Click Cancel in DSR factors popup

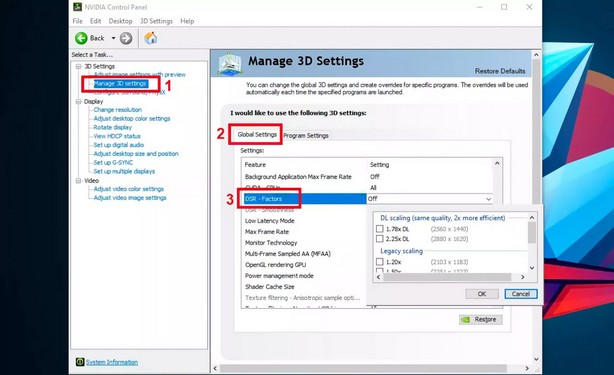[x=520, y=294]
